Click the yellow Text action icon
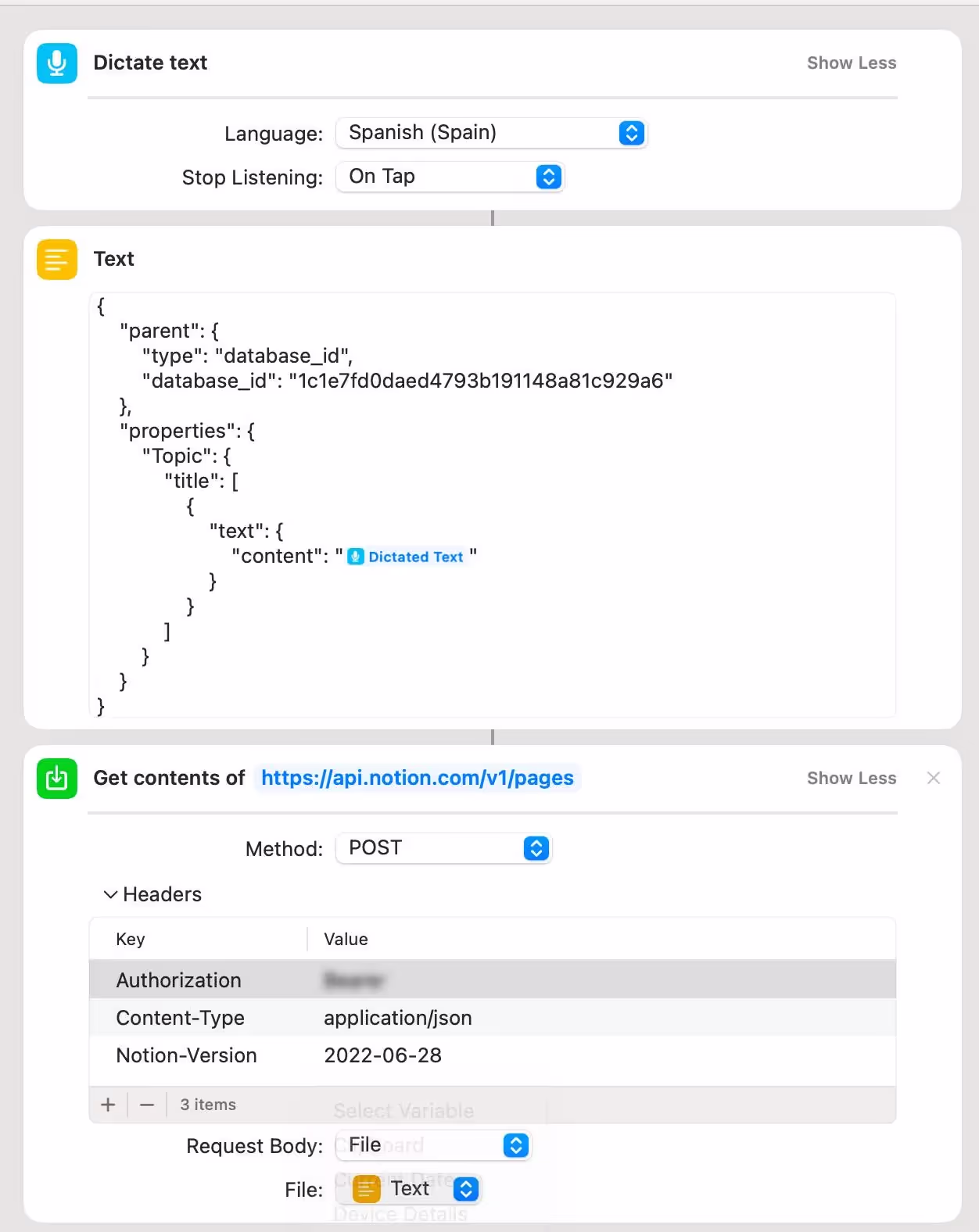The width and height of the screenshot is (979, 1232). pos(57,260)
